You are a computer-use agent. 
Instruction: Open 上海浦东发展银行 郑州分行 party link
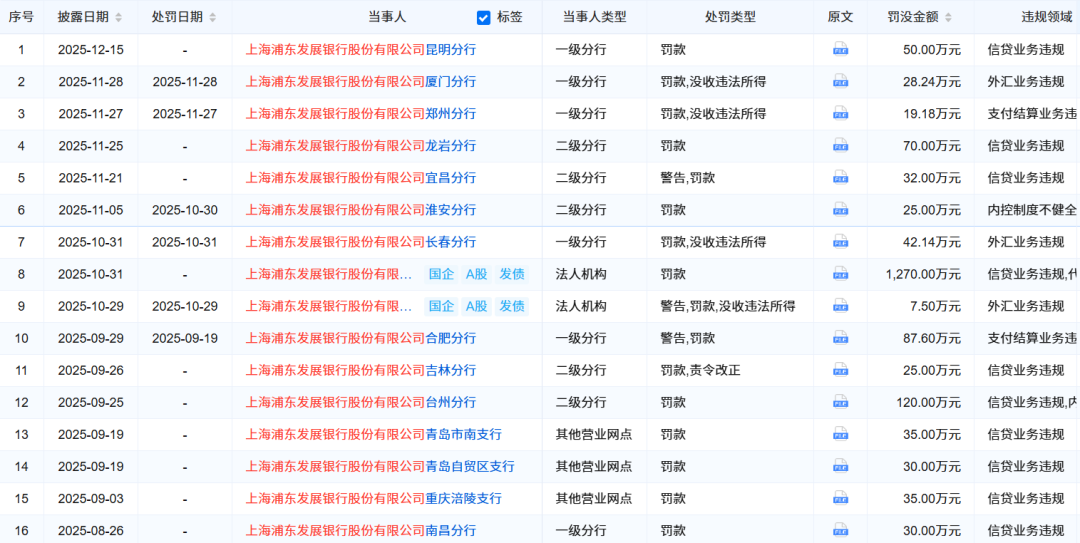[x=361, y=113]
